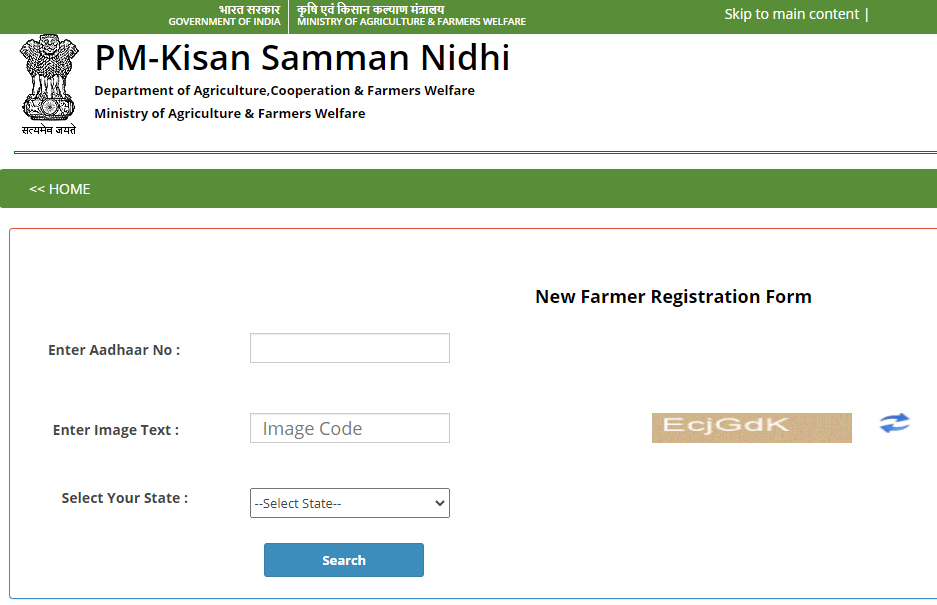Viewport: 937px width, 605px height.
Task: Open the Select State dropdown
Action: coord(349,503)
